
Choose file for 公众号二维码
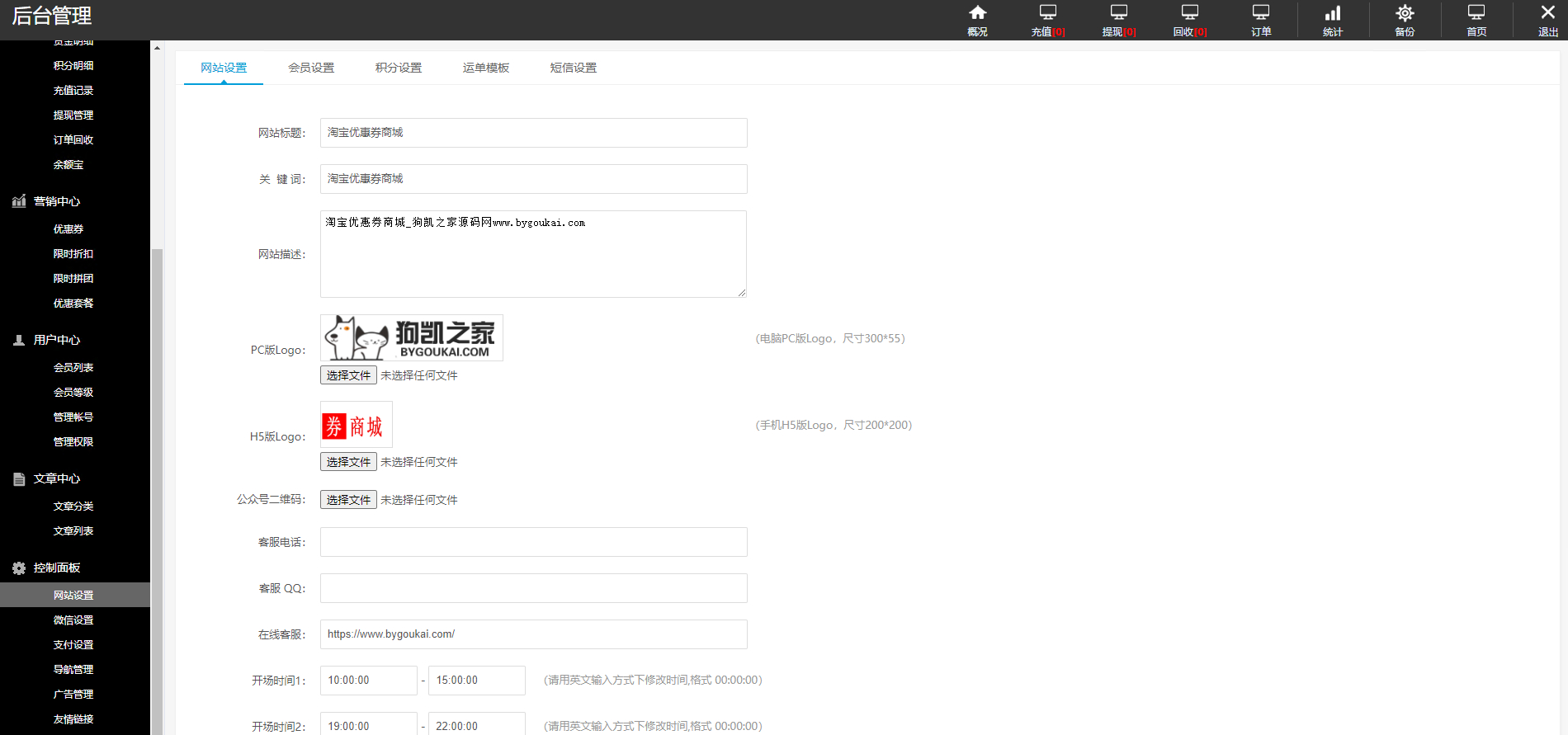(x=348, y=500)
